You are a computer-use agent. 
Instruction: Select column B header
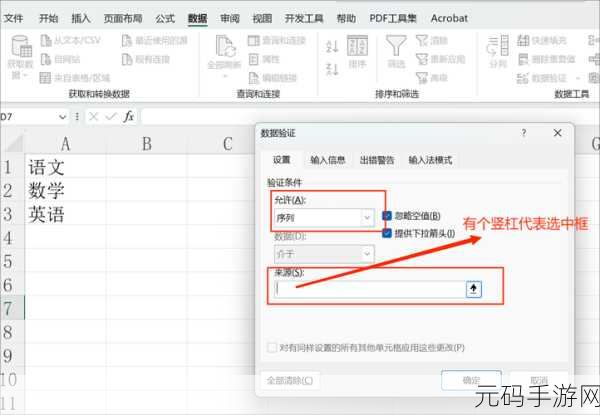(147, 144)
